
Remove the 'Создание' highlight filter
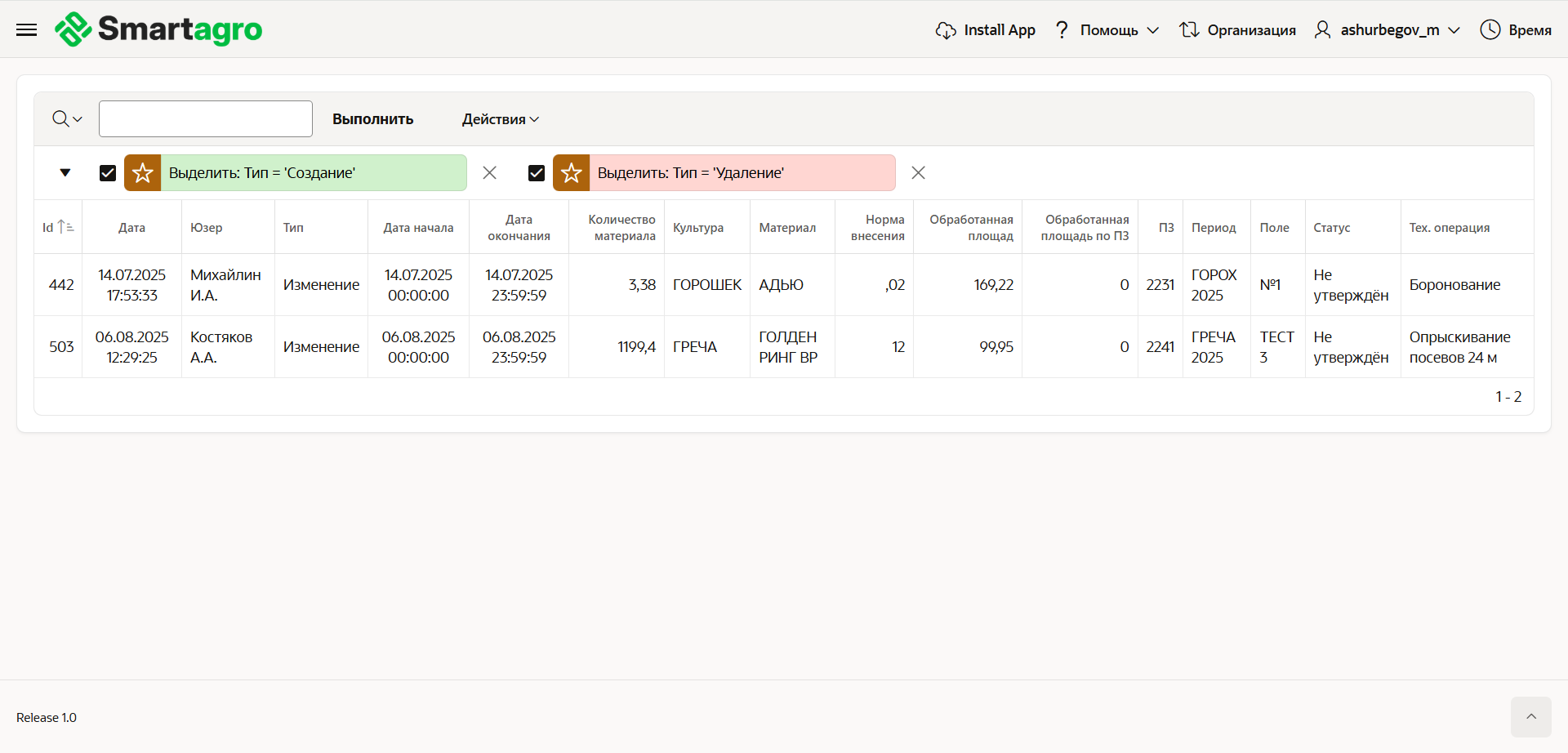(x=490, y=173)
